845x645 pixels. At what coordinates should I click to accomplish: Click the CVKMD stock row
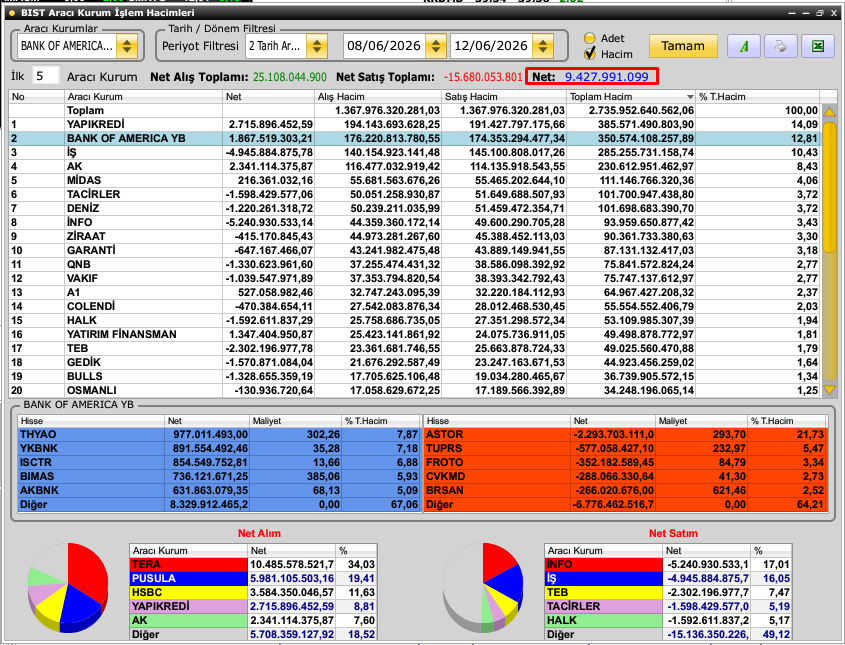click(x=625, y=476)
